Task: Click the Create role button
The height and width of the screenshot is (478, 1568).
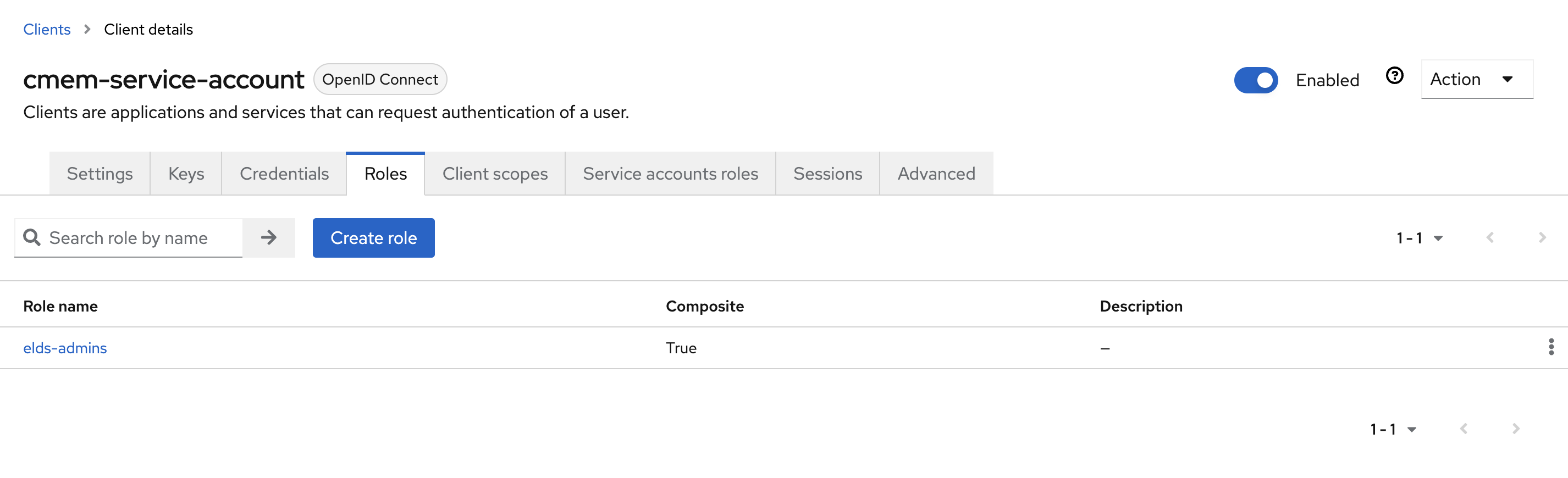Action: pyautogui.click(x=373, y=238)
